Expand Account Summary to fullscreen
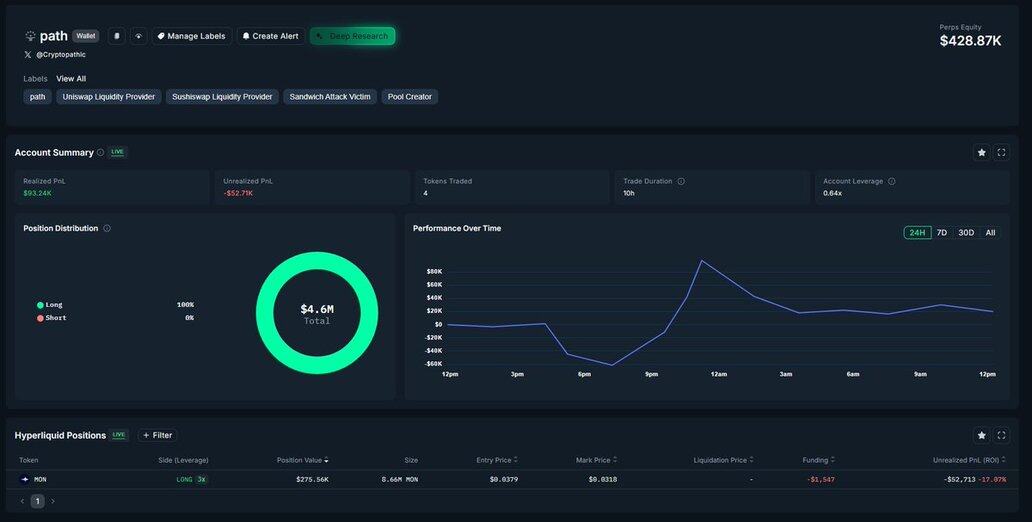The image size is (1032, 522). (x=1001, y=153)
